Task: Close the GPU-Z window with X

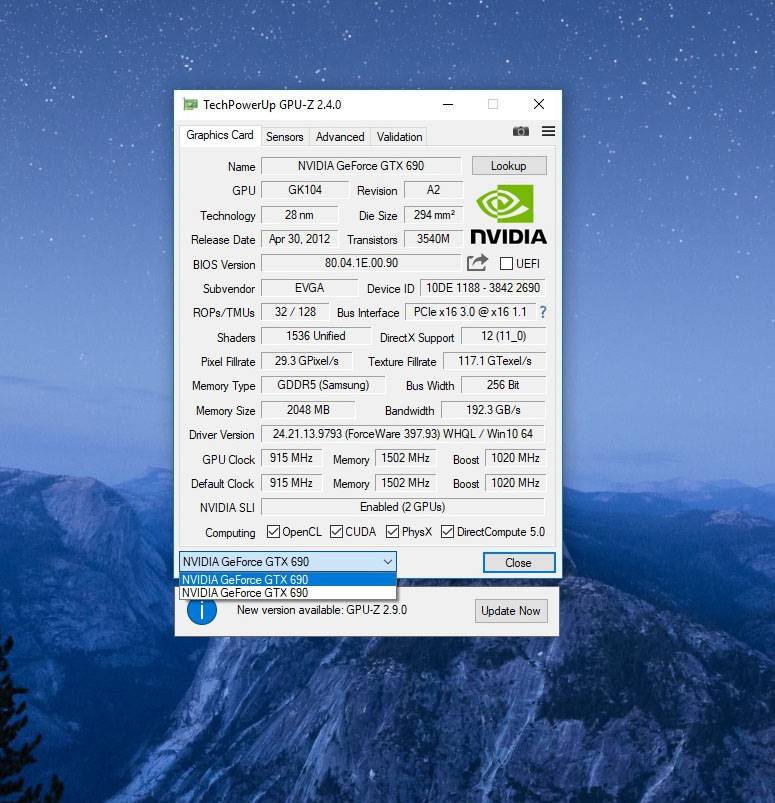Action: (539, 104)
